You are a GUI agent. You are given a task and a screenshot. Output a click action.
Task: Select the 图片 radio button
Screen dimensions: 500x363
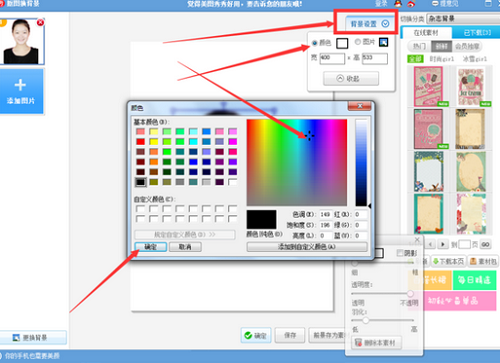coord(358,42)
